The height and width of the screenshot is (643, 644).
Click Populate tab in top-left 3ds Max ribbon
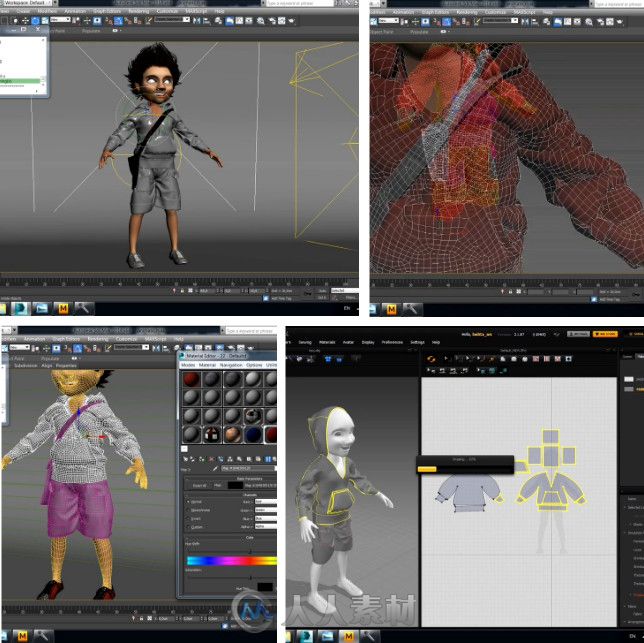pos(91,31)
